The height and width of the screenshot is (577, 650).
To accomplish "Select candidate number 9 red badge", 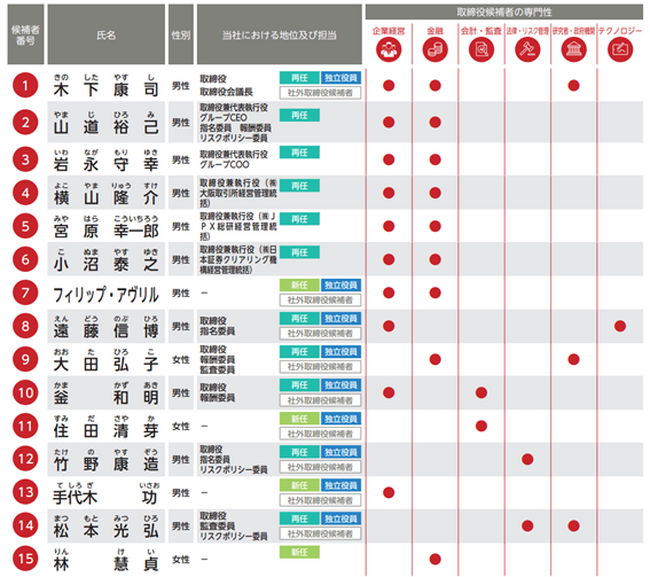I will point(25,359).
